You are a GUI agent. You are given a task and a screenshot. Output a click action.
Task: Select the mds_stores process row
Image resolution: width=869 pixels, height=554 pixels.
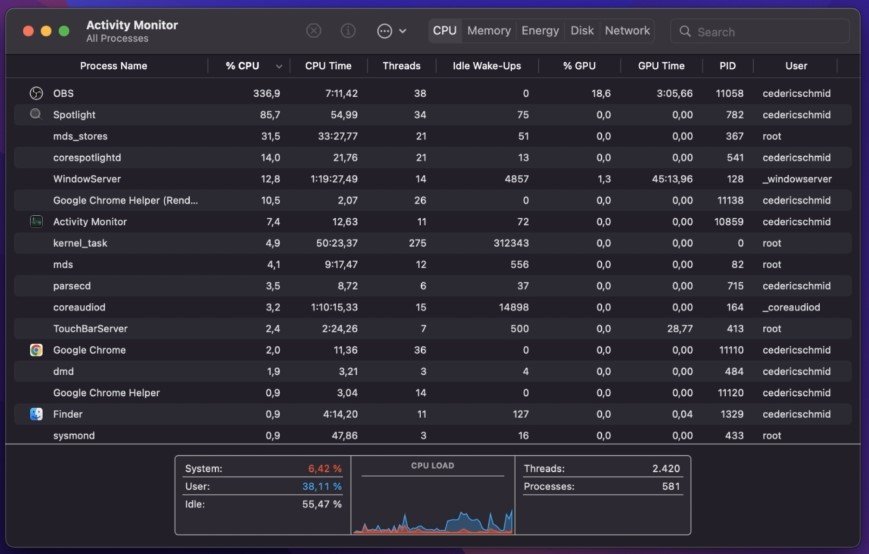click(432, 136)
